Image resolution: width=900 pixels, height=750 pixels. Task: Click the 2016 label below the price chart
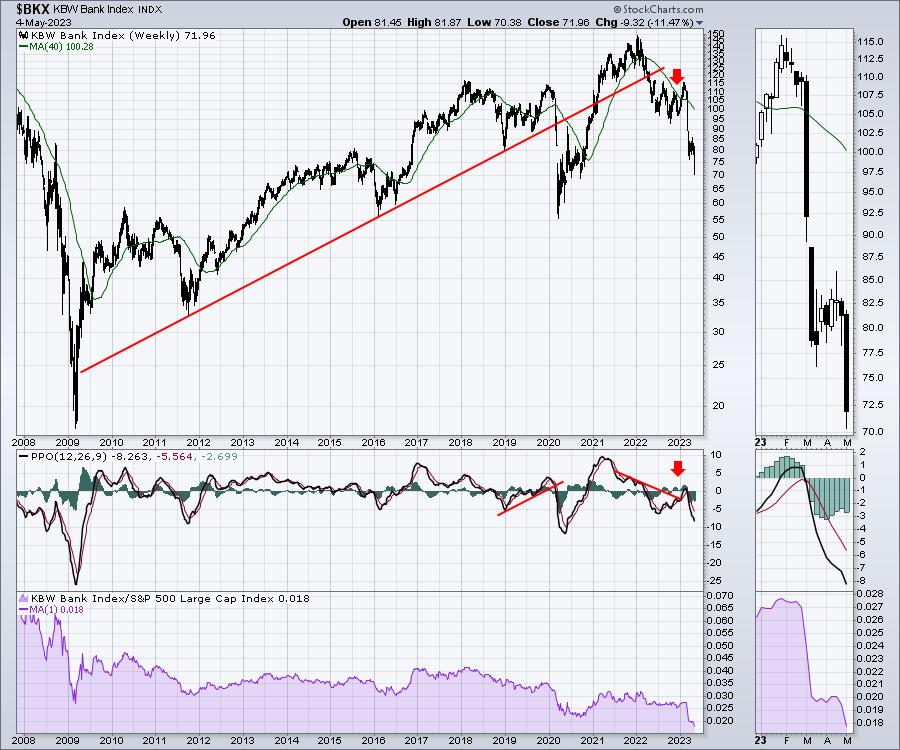(374, 441)
